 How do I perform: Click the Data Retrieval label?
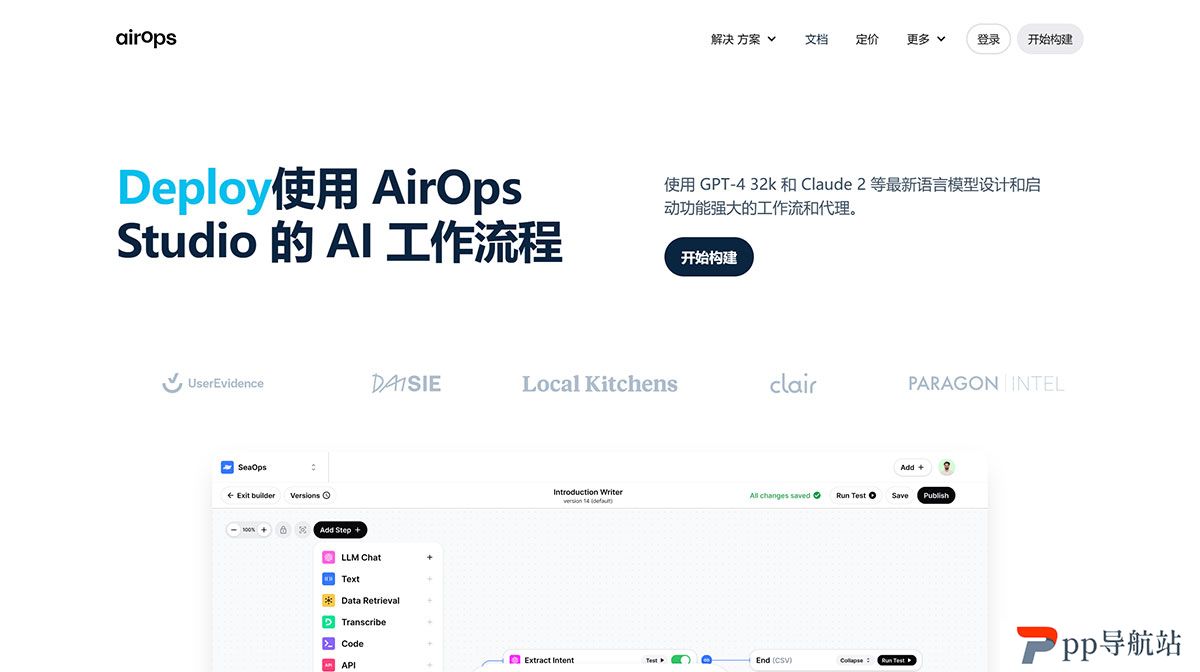point(370,601)
